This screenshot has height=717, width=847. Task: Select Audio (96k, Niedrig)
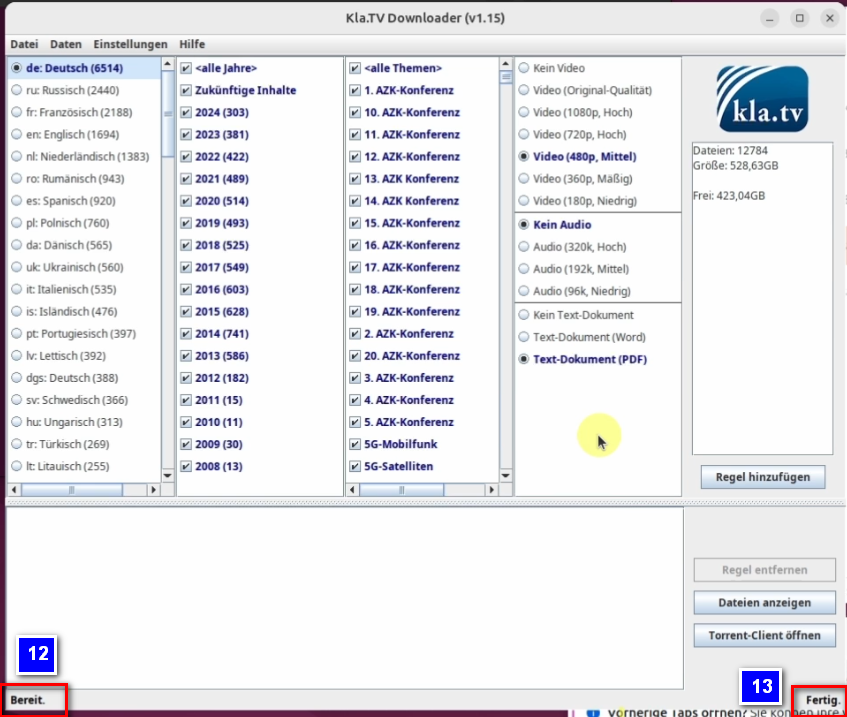pos(574,291)
